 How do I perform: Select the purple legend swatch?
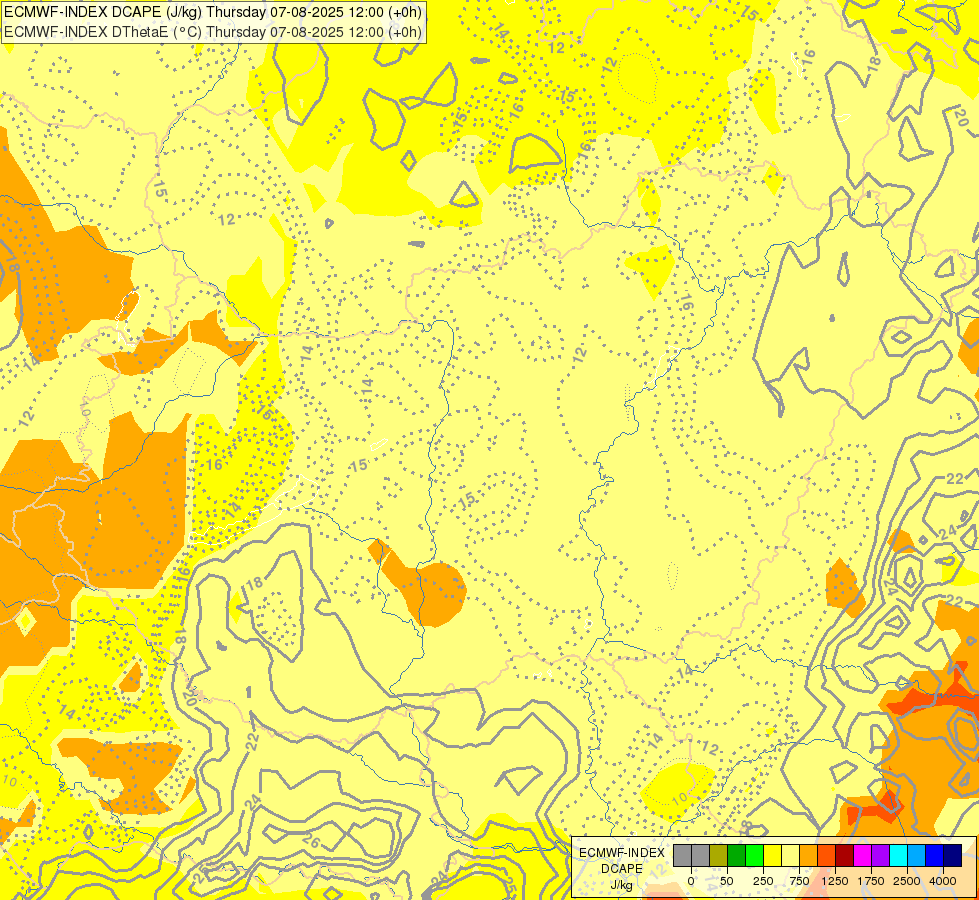pyautogui.click(x=881, y=855)
